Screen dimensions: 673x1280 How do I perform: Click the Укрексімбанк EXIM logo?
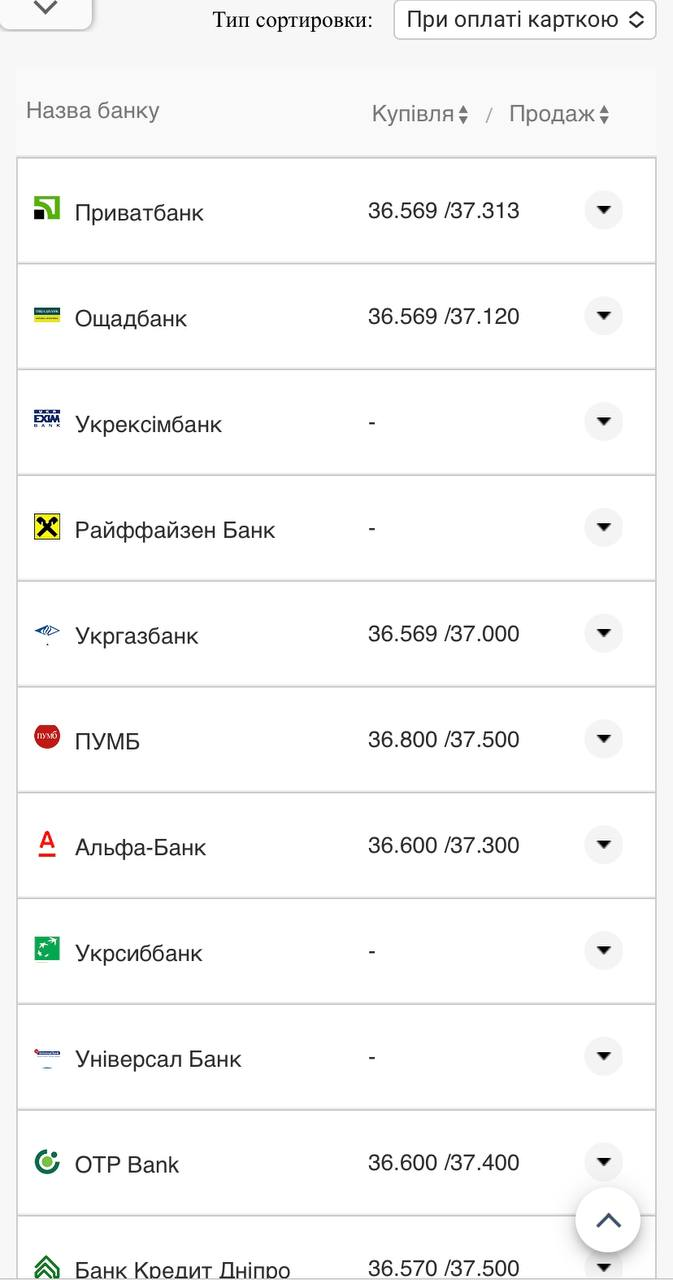[x=47, y=420]
